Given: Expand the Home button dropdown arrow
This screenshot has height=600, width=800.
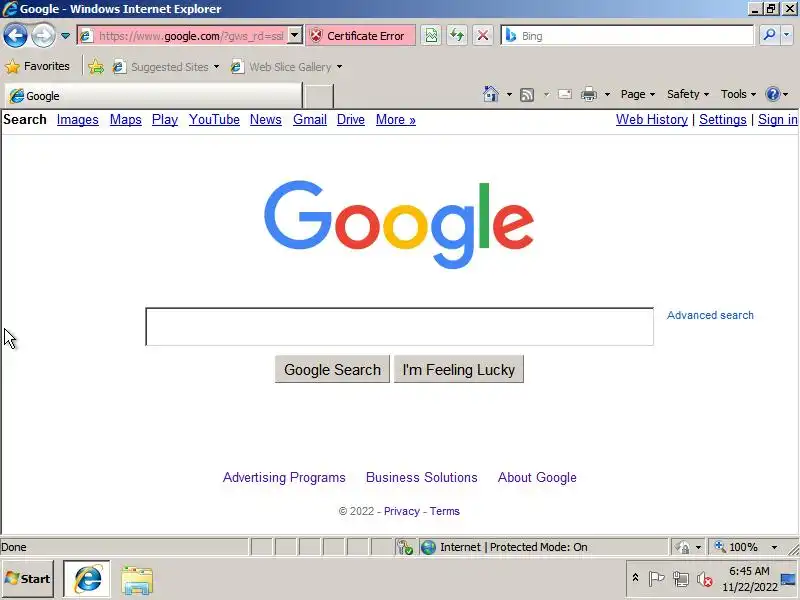Looking at the screenshot, I should tap(509, 94).
